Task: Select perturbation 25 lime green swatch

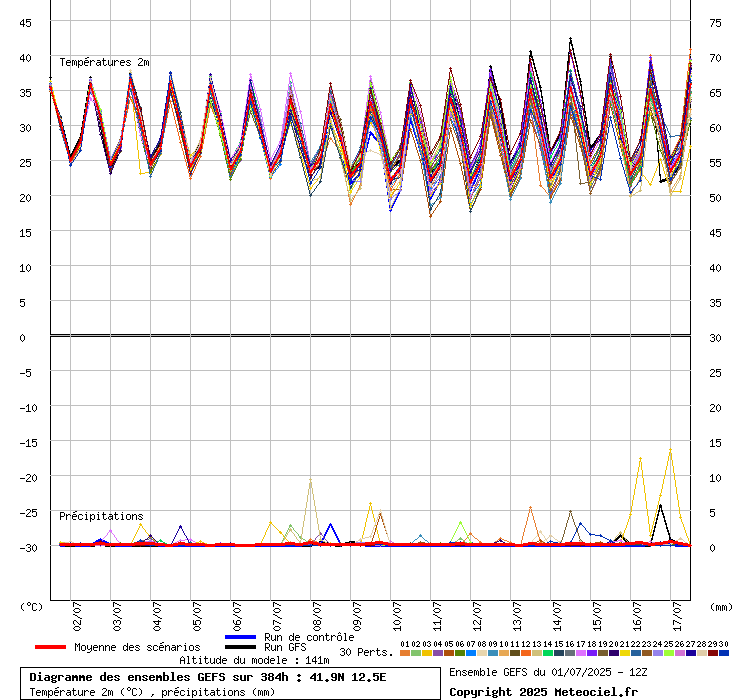Action: [x=669, y=653]
